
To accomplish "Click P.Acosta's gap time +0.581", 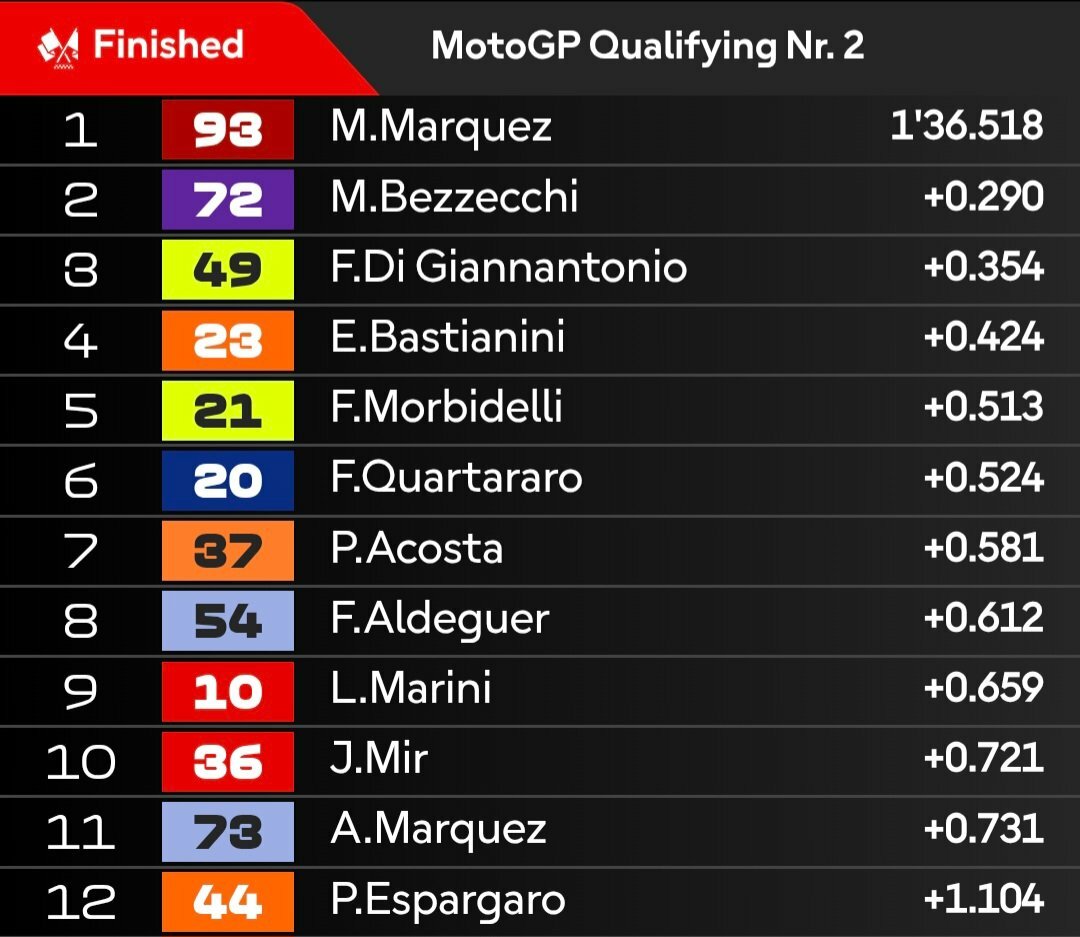I will point(984,548).
